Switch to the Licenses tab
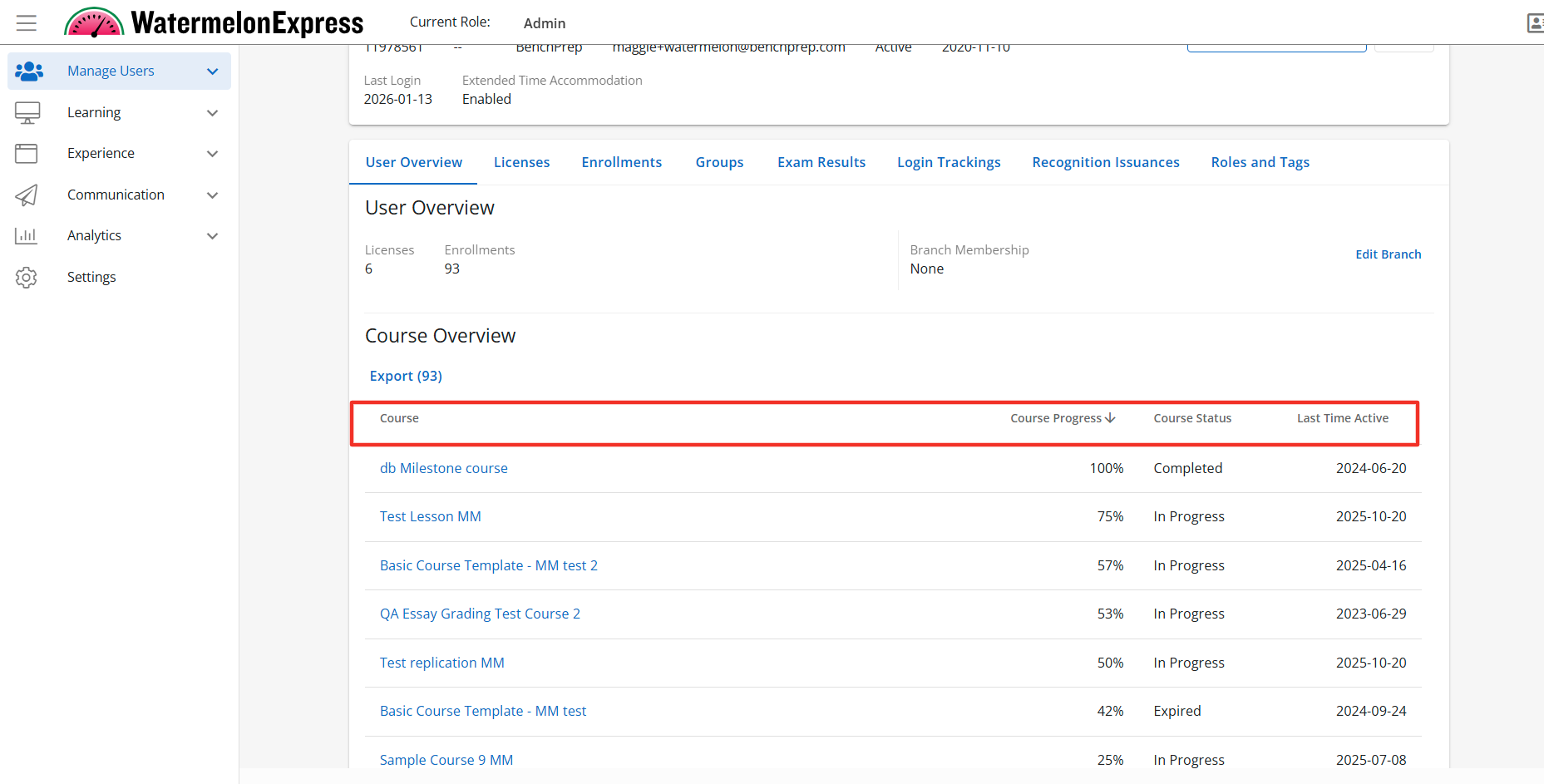This screenshot has width=1544, height=784. point(521,162)
